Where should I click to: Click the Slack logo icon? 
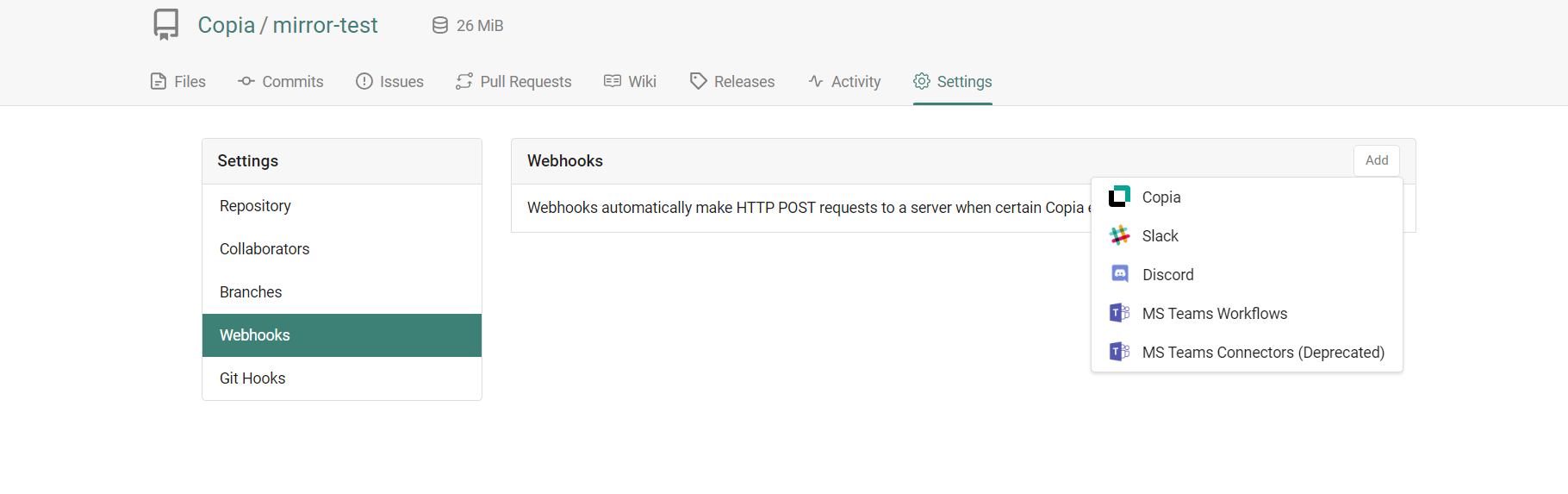1119,235
